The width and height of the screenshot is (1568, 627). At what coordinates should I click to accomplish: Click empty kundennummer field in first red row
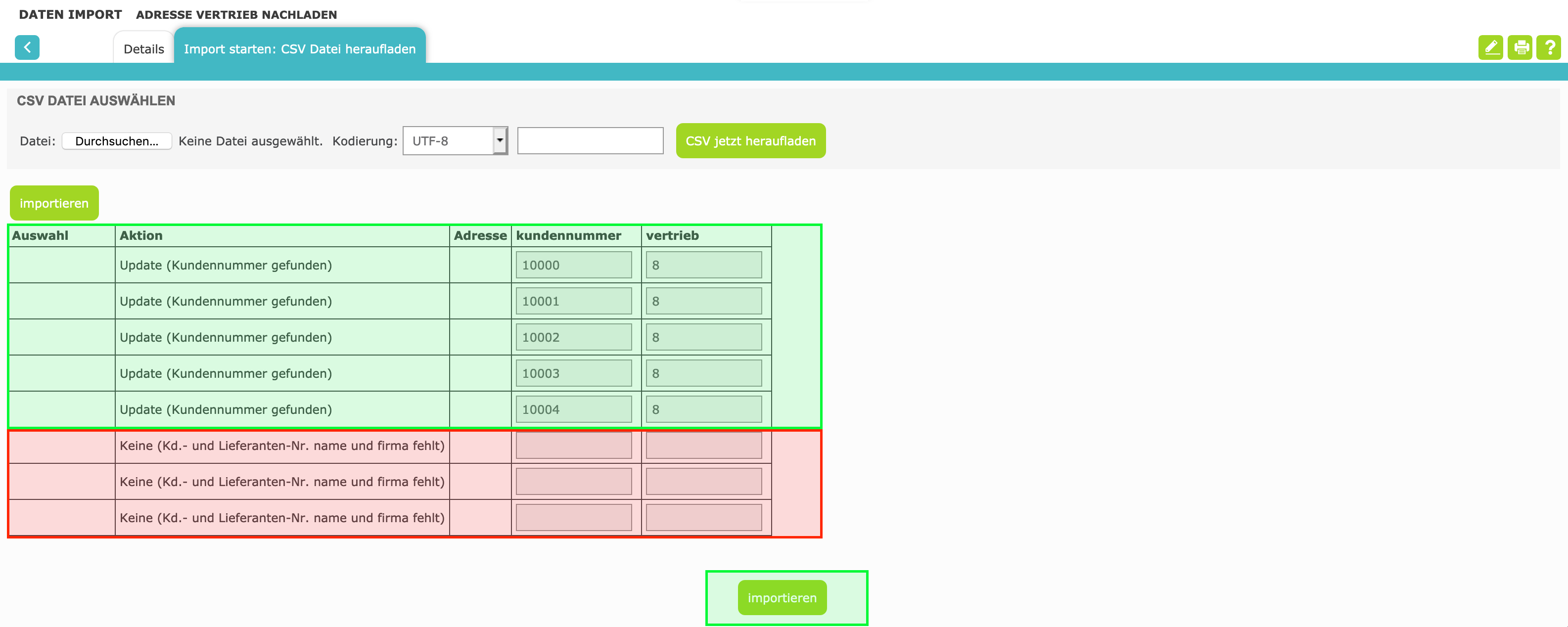point(573,446)
